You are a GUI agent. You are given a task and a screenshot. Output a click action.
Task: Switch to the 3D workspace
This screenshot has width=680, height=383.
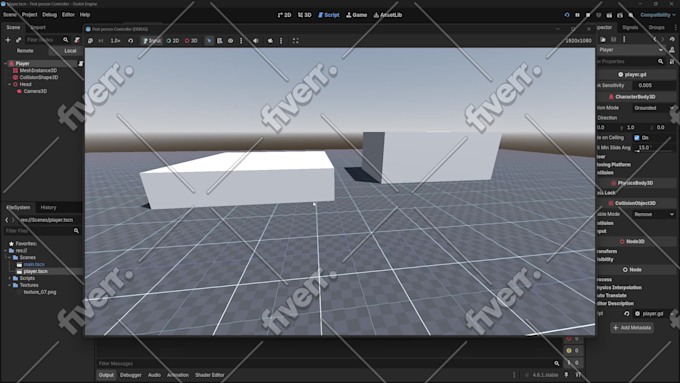(x=304, y=15)
